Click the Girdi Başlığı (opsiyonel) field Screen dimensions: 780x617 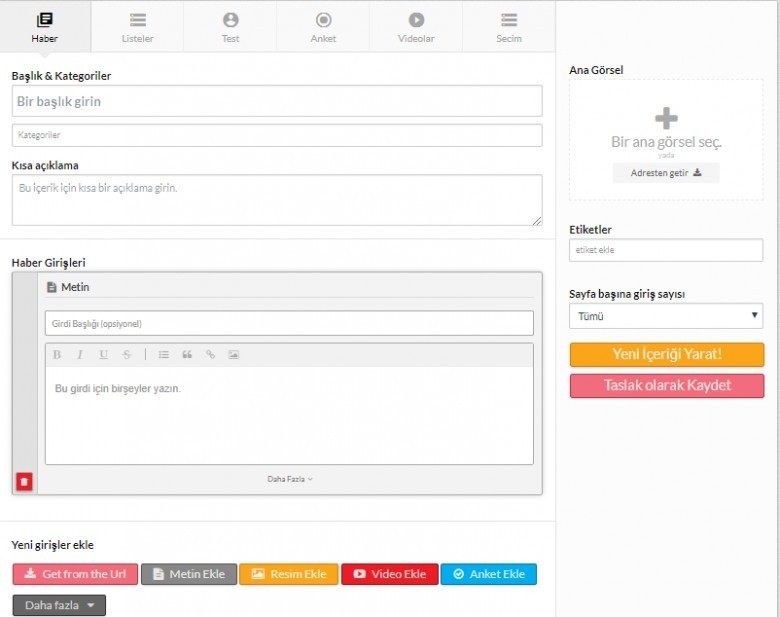pyautogui.click(x=289, y=323)
